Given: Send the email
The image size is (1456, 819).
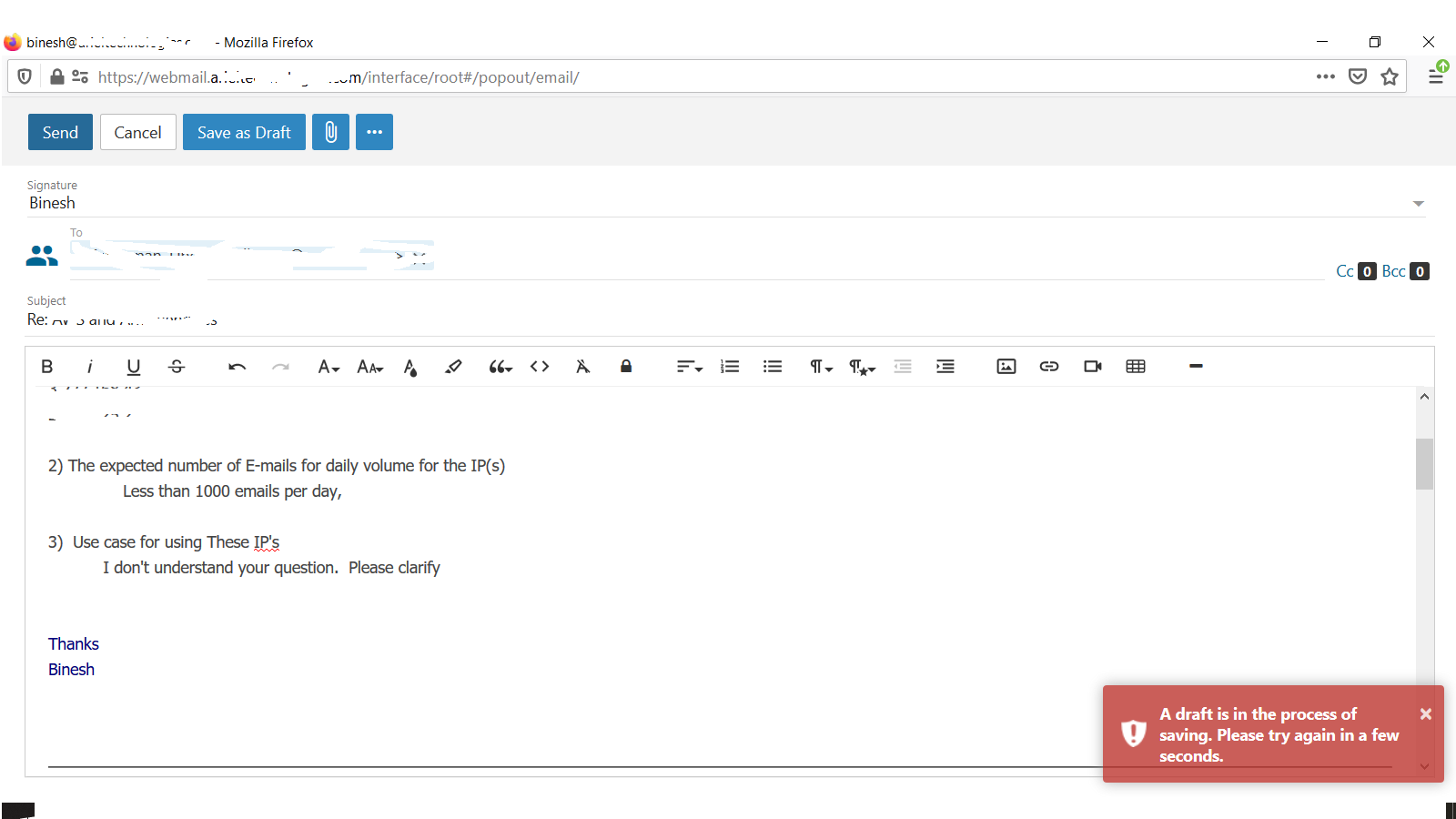Looking at the screenshot, I should click(x=60, y=132).
